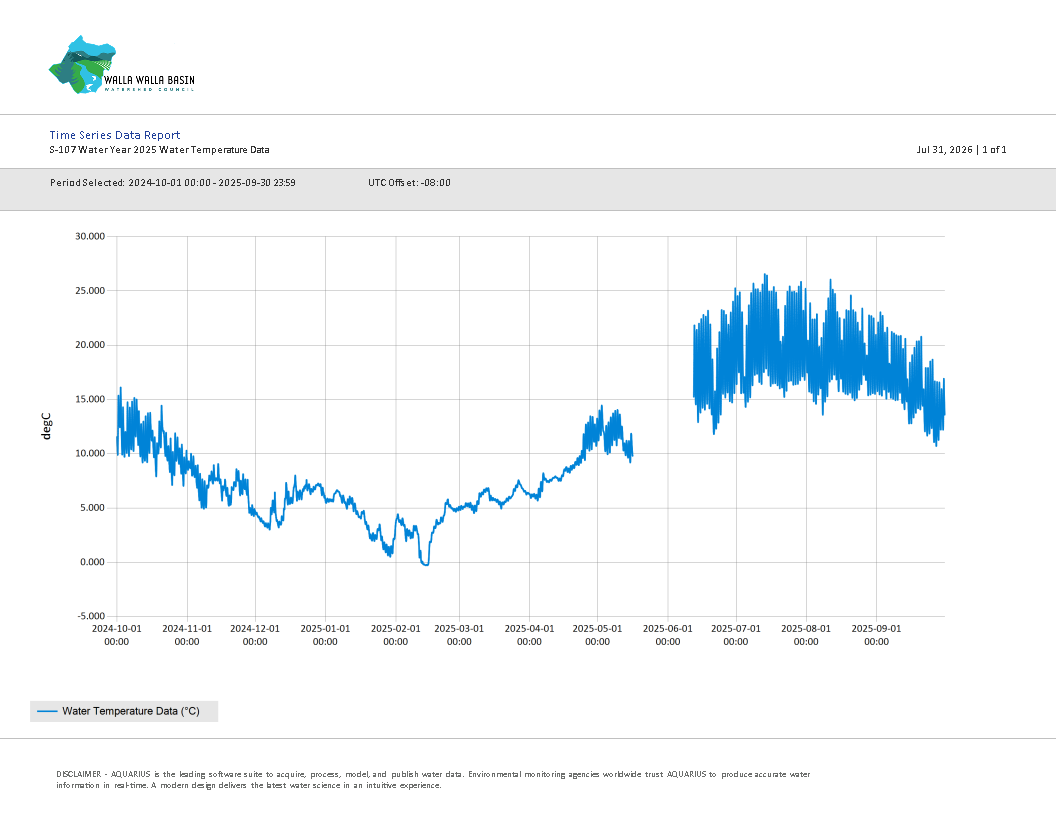Click the 2024-10-01 x-axis date label
Image resolution: width=1056 pixels, height=816 pixels.
117,635
